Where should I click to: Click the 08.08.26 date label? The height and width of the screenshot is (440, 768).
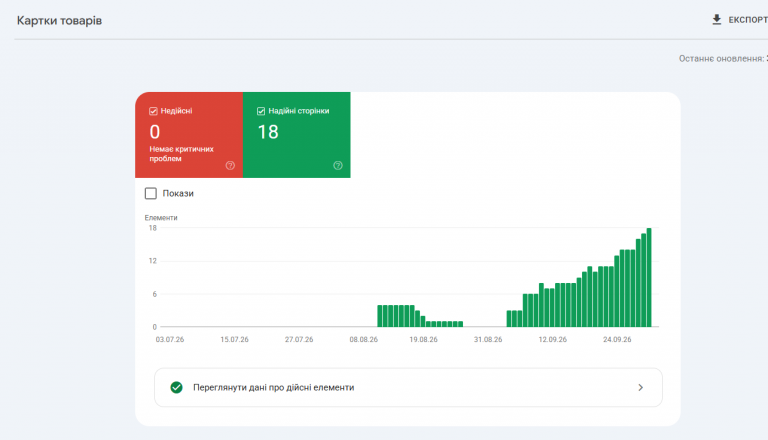pos(363,340)
